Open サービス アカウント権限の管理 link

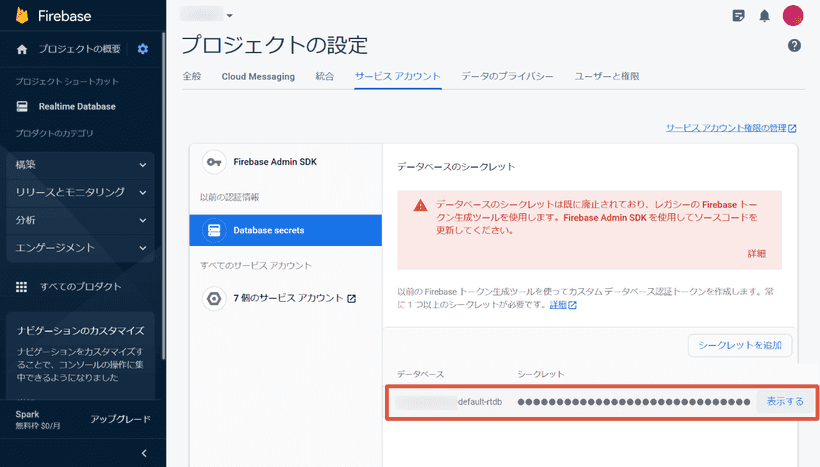pyautogui.click(x=731, y=128)
